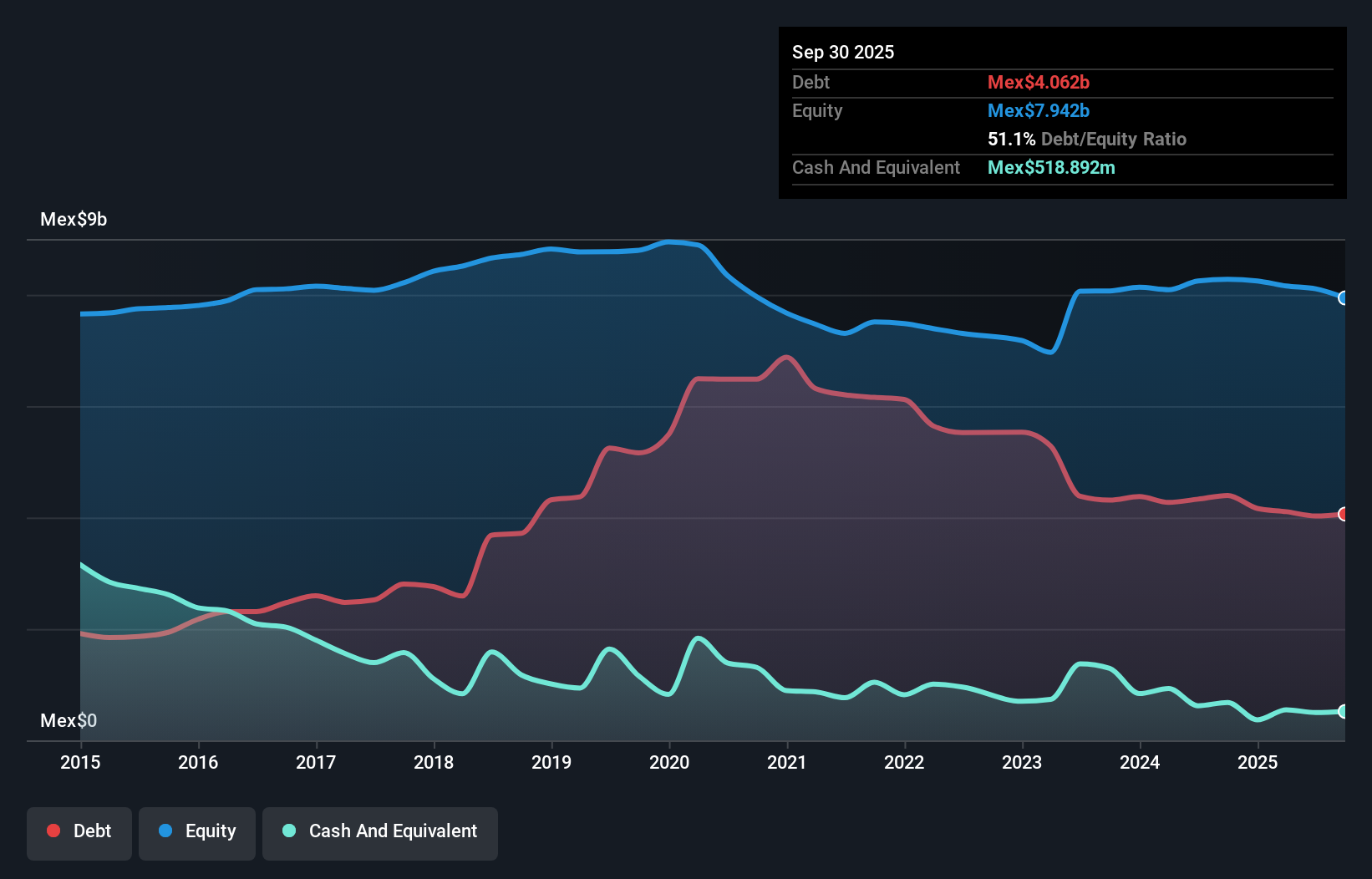
Task: Click the Debt peak around 2021 on the red line
Action: 786,358
